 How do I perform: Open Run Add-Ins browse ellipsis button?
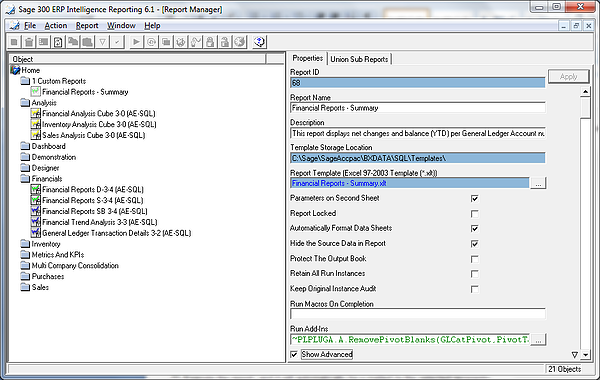pos(538,339)
